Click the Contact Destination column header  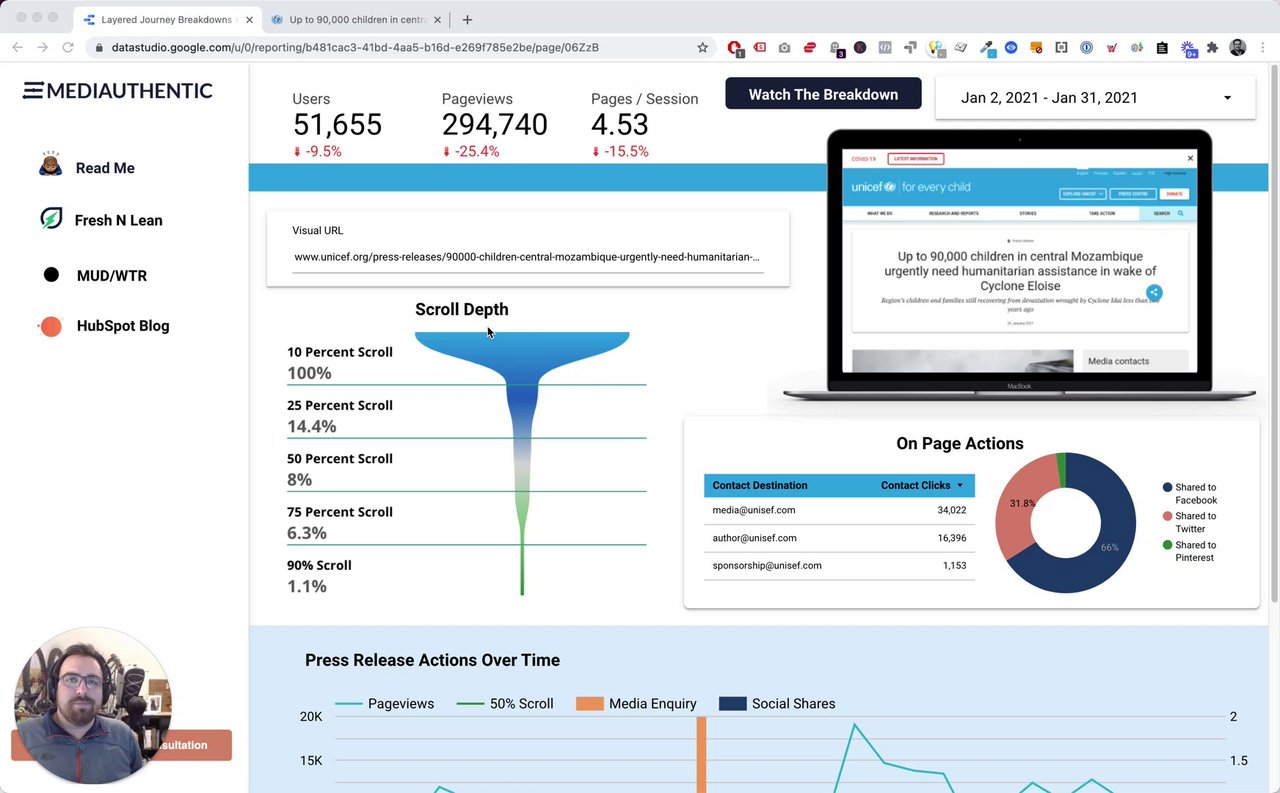760,485
